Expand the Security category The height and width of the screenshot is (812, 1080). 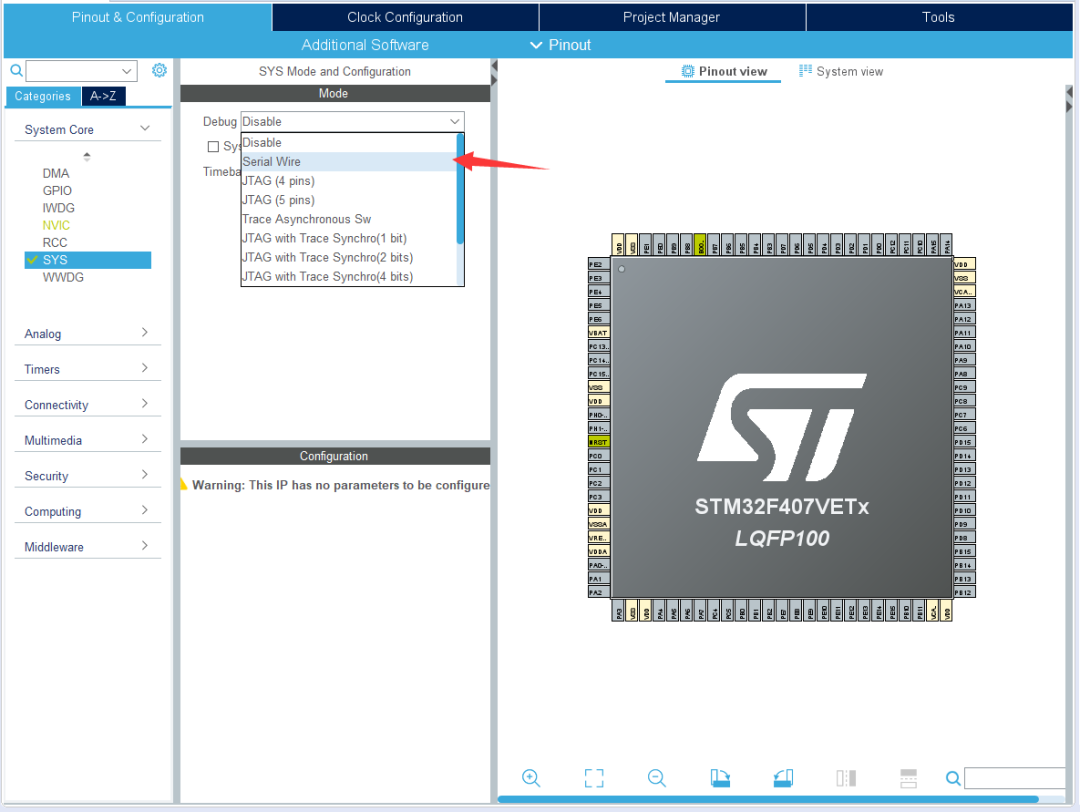coord(87,476)
